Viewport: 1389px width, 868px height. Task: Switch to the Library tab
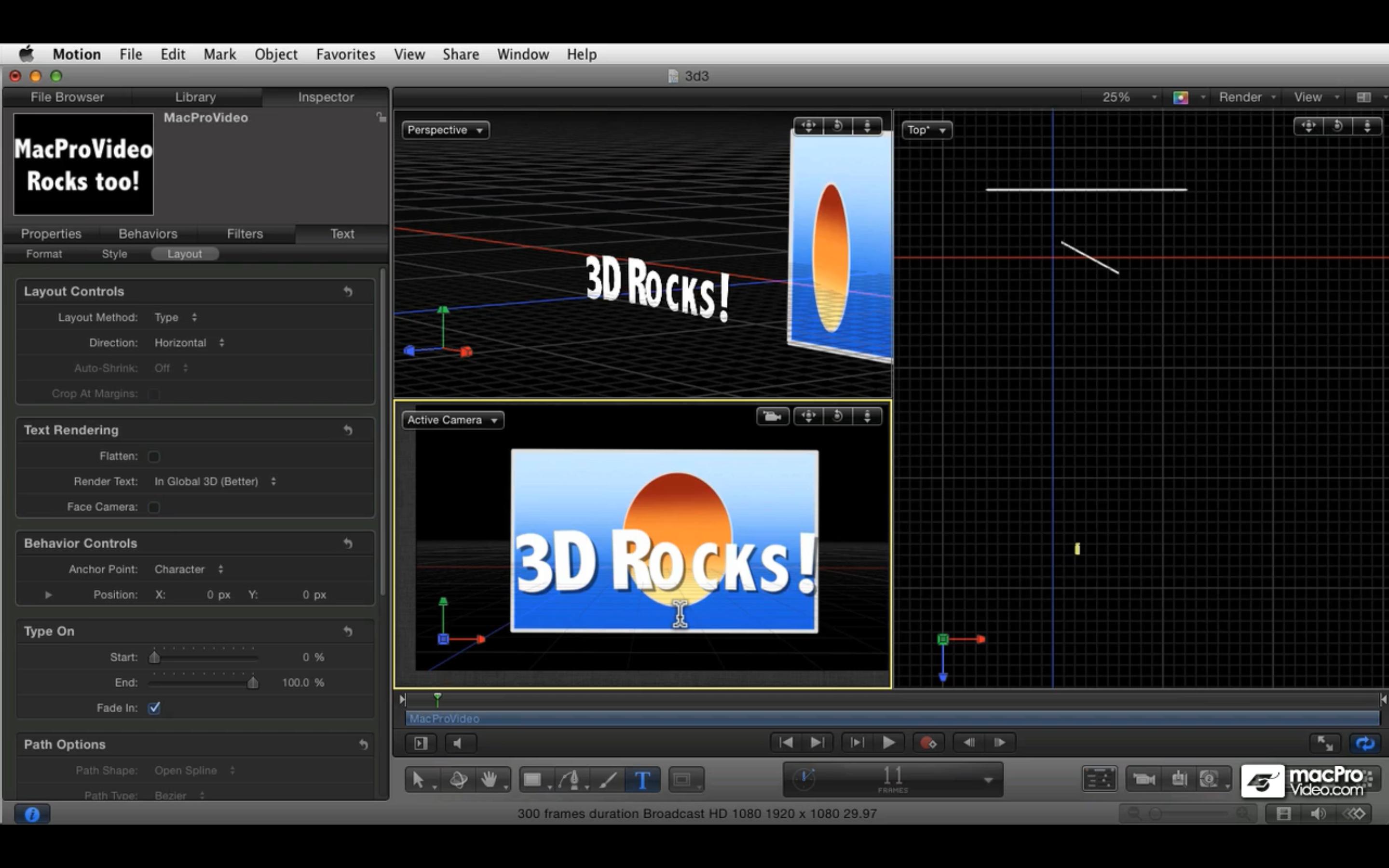pos(195,97)
